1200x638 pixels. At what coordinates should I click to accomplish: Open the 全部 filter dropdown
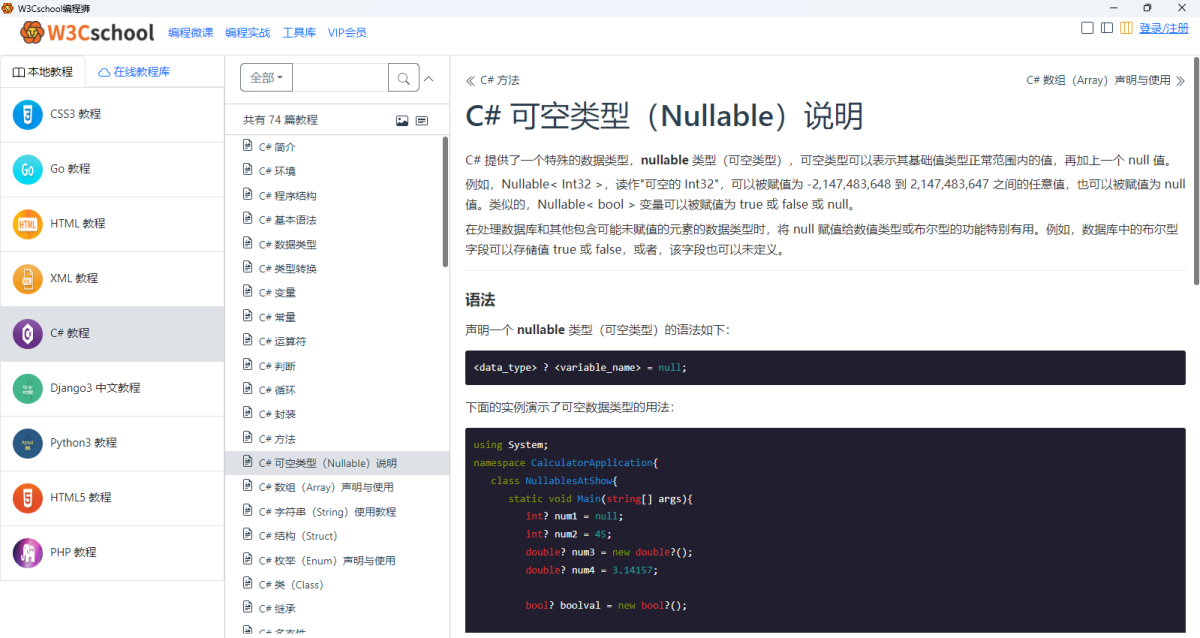267,78
